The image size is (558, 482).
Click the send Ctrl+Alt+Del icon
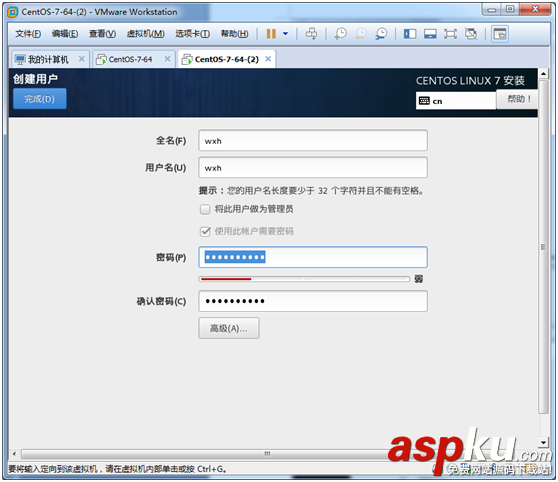pos(311,34)
